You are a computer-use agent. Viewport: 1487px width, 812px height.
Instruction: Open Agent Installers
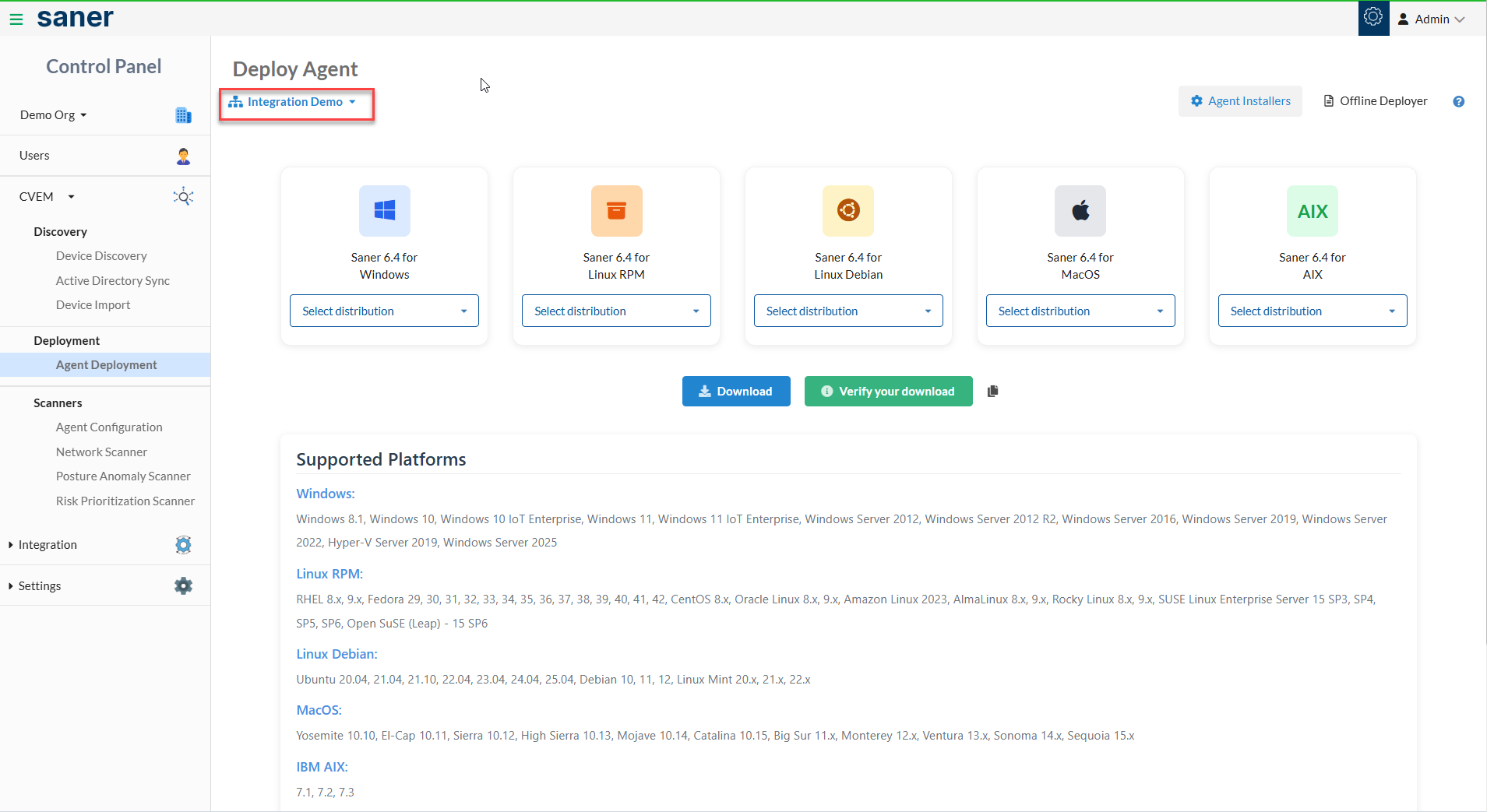pos(1240,101)
